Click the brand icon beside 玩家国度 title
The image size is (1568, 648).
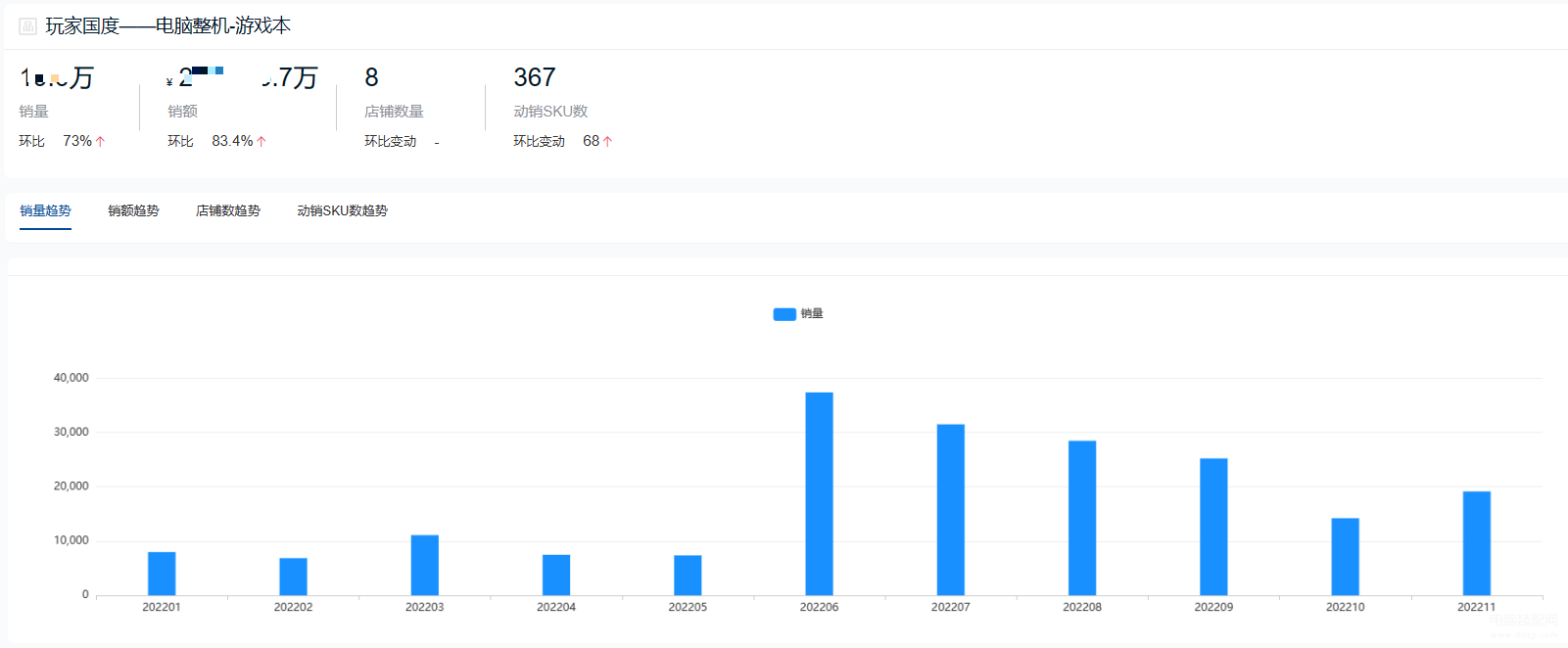[27, 26]
